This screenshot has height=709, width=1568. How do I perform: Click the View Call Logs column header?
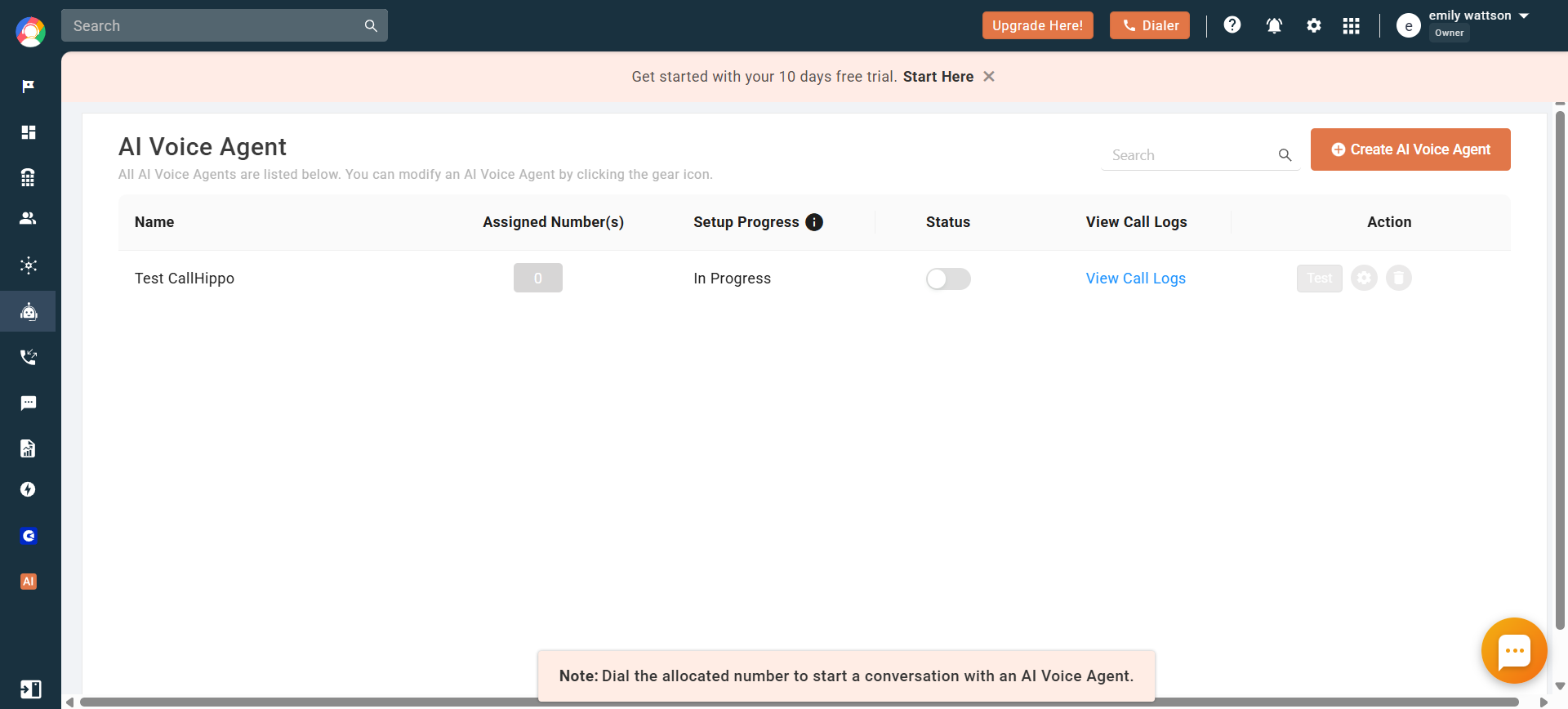click(1137, 222)
